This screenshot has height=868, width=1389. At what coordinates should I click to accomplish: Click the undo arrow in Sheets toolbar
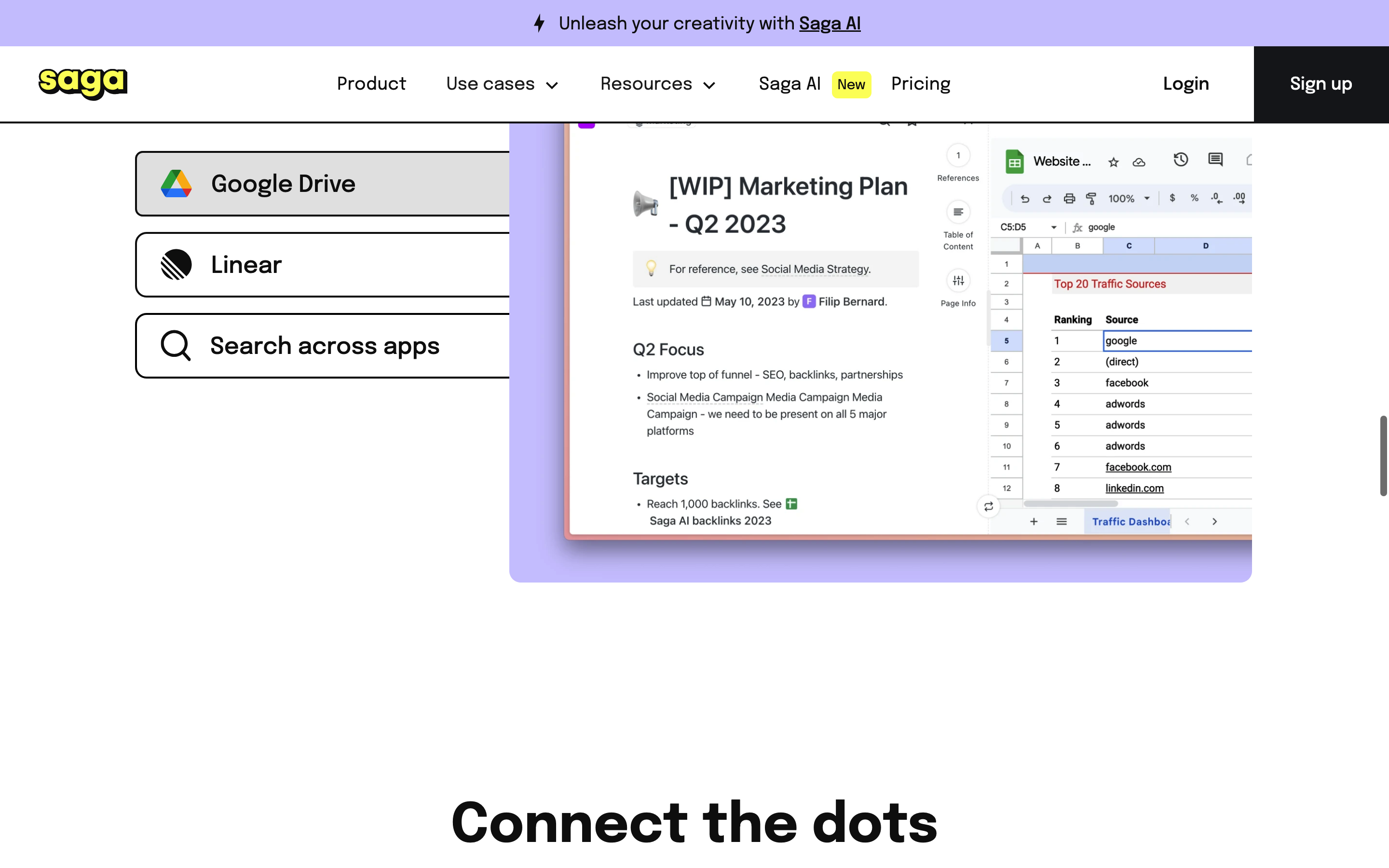(x=1024, y=199)
